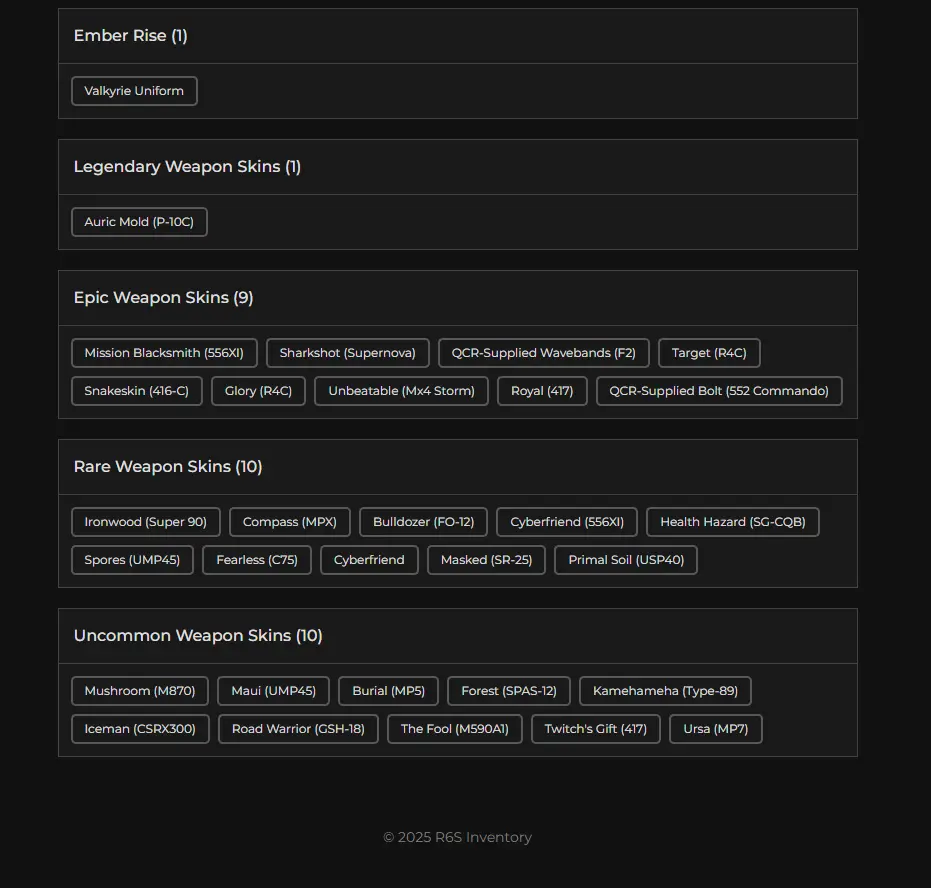Select the Auric Mold (P-10C) skin
Image resolution: width=931 pixels, height=888 pixels.
[x=139, y=222]
